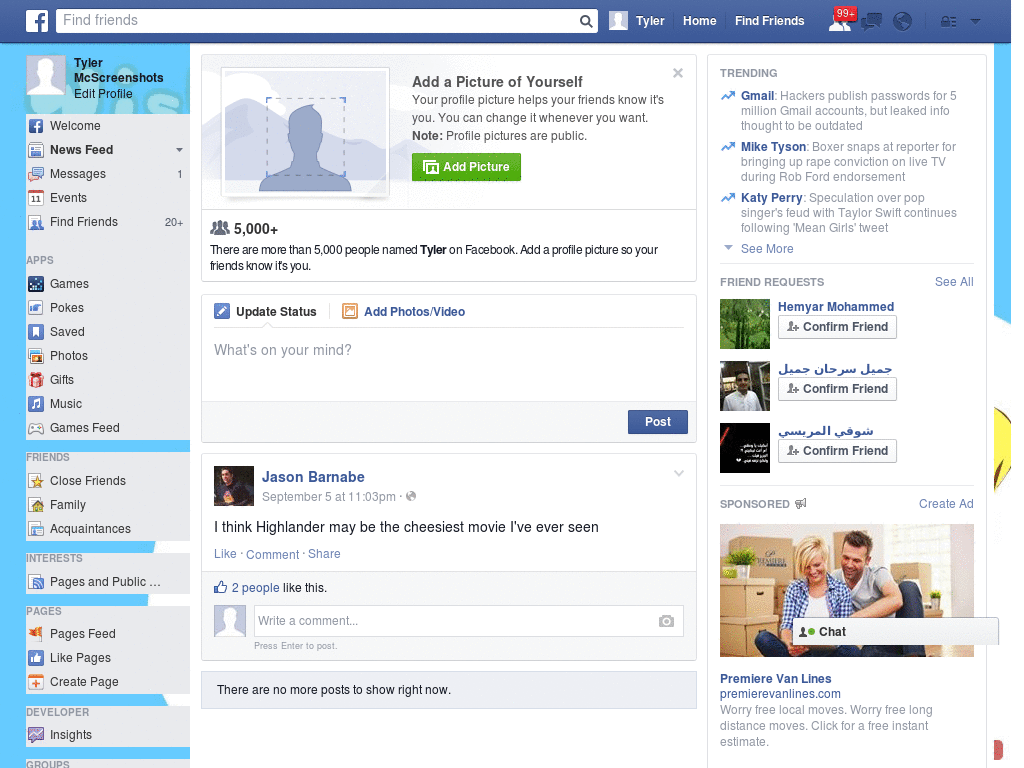Open the Photos app icon
This screenshot has height=768, width=1024.
click(x=36, y=356)
